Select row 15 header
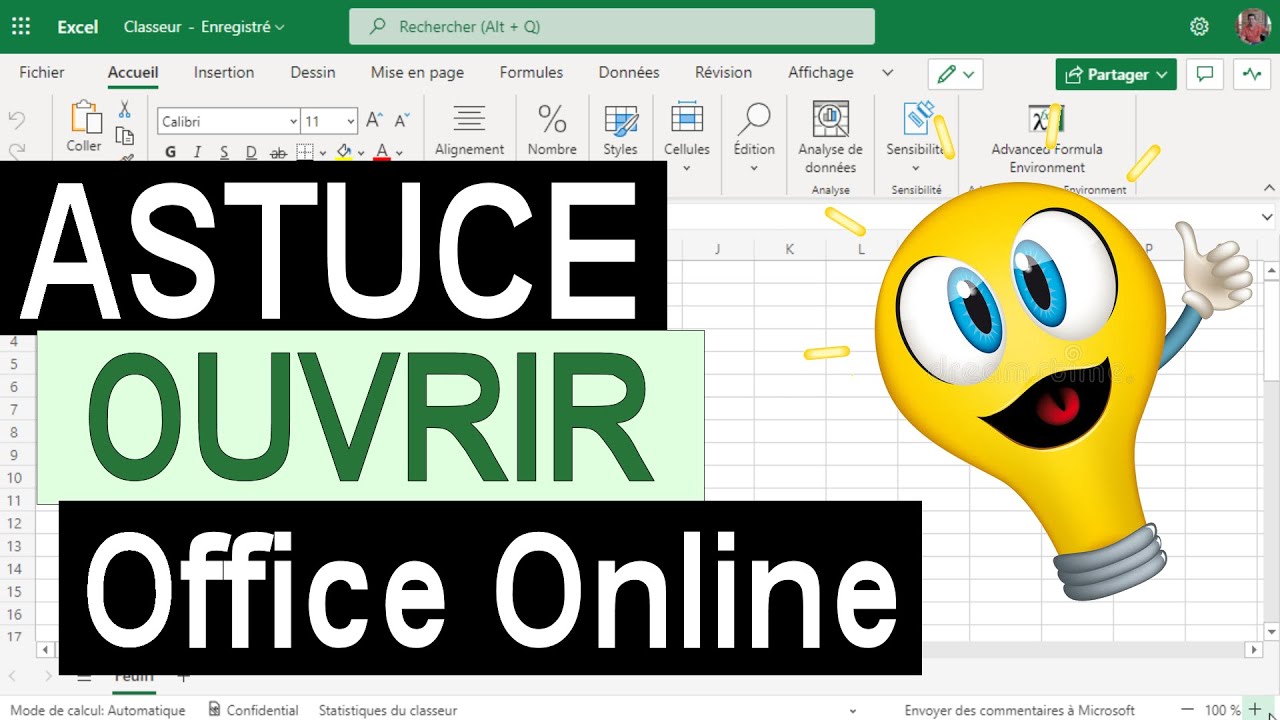The width and height of the screenshot is (1280, 720). (x=14, y=591)
